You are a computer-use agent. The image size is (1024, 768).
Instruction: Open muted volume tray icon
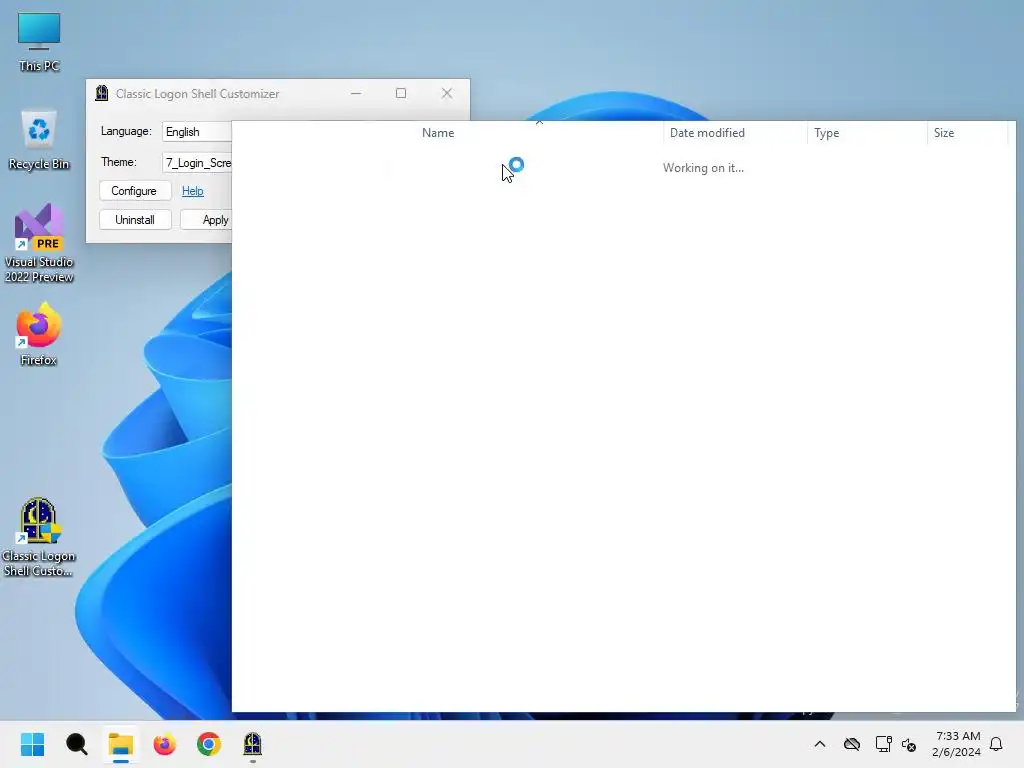tap(909, 744)
